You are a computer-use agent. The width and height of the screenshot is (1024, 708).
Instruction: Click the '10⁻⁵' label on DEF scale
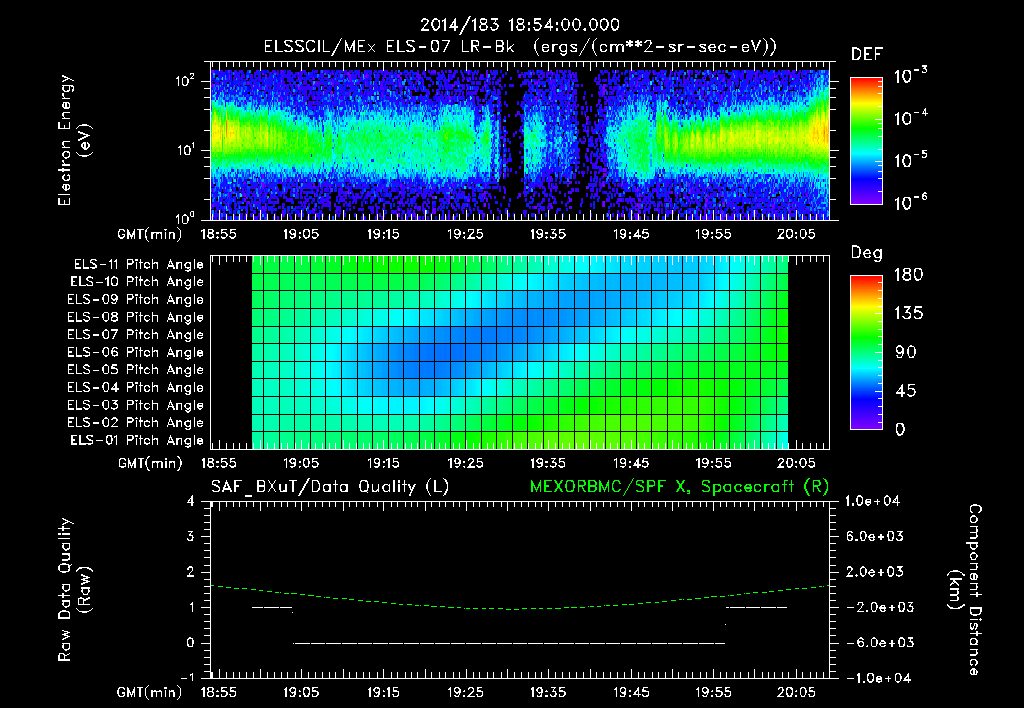coord(910,160)
